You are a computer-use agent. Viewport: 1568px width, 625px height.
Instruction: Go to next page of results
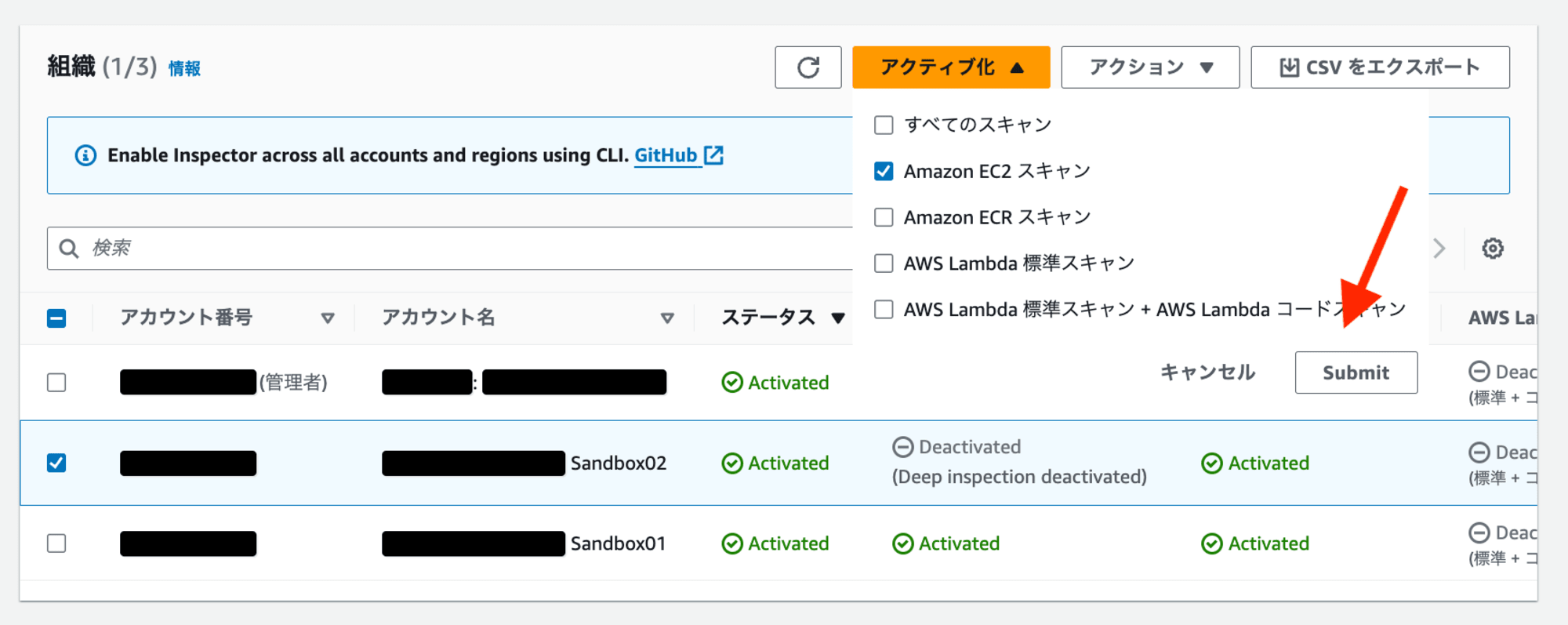point(1439,249)
